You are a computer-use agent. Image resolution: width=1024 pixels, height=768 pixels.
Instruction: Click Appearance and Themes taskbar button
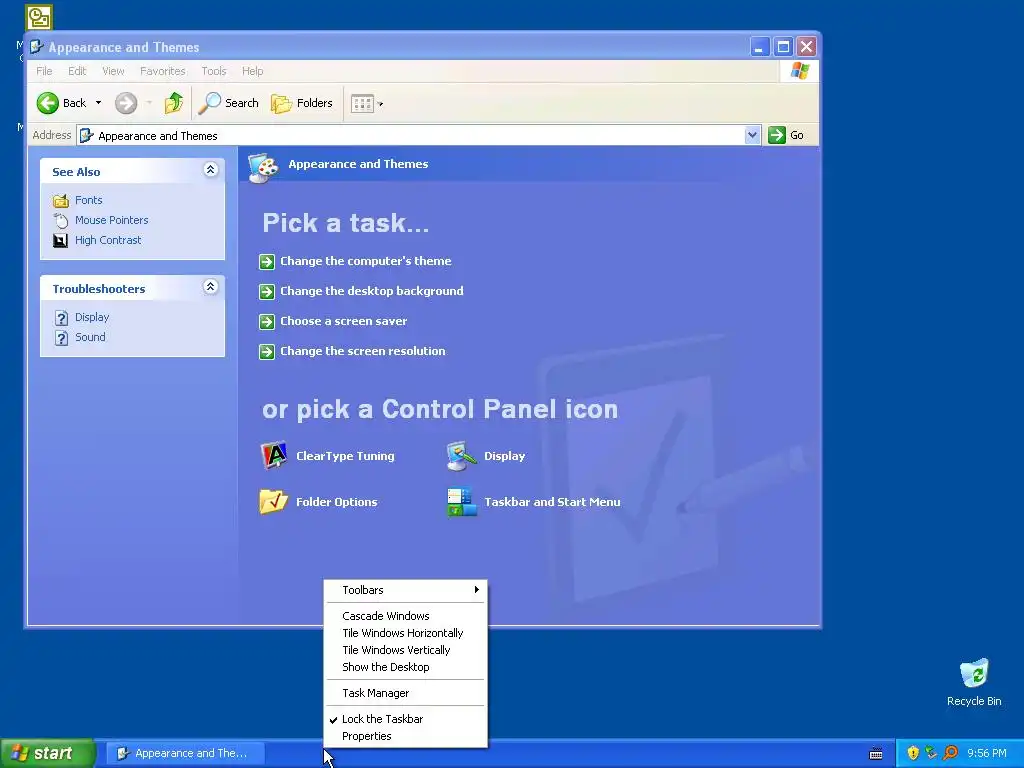coord(185,753)
